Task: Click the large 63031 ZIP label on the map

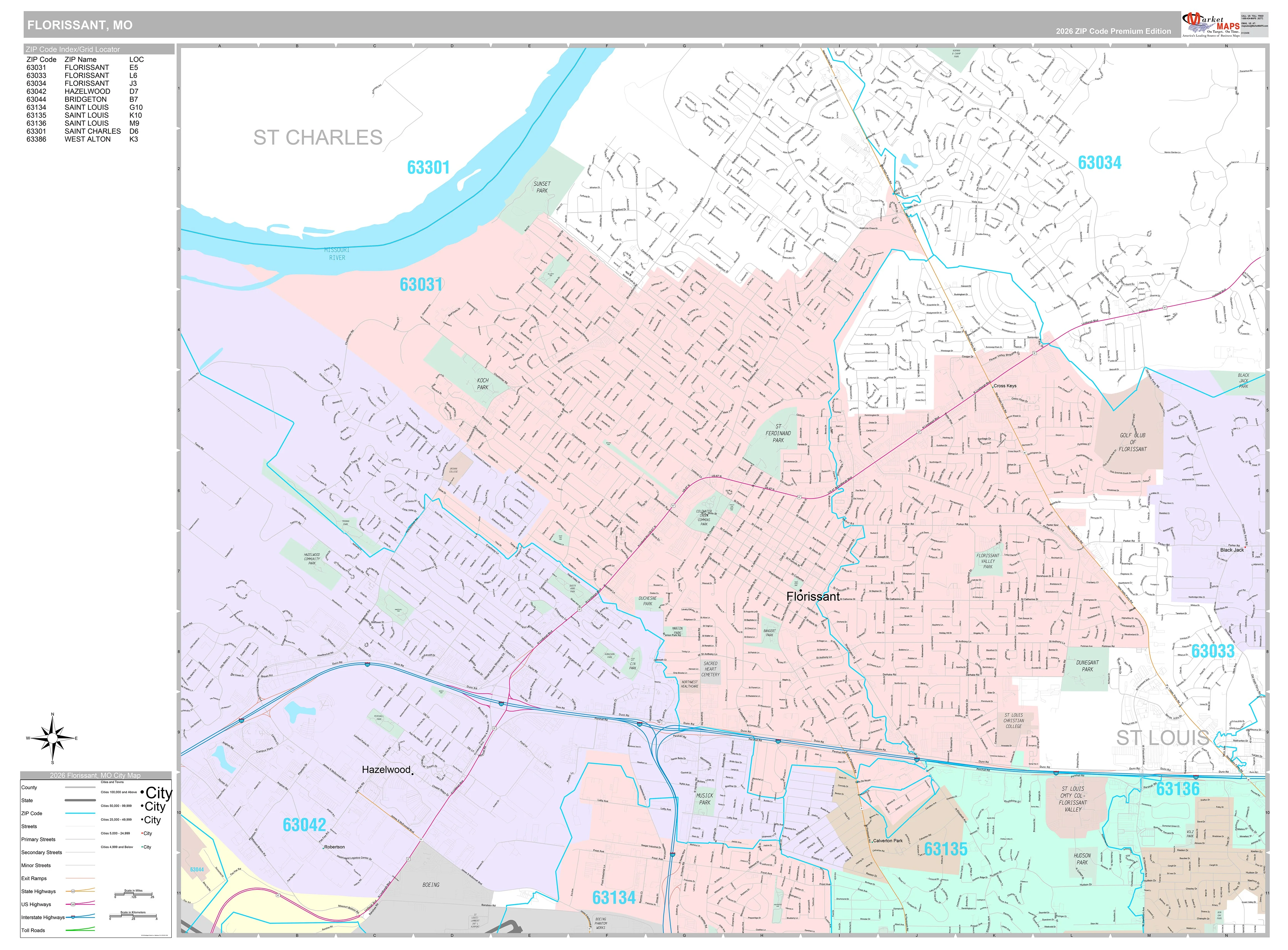Action: coord(421,285)
